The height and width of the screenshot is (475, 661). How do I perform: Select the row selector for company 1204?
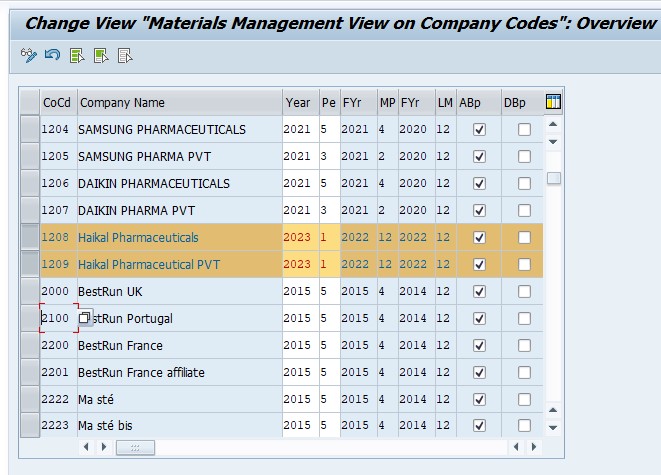30,129
